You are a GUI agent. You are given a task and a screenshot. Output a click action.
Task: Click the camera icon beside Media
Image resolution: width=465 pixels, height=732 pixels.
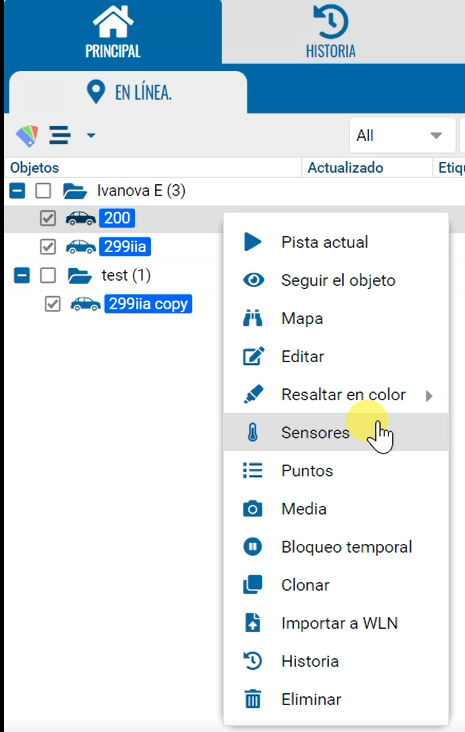pos(253,508)
